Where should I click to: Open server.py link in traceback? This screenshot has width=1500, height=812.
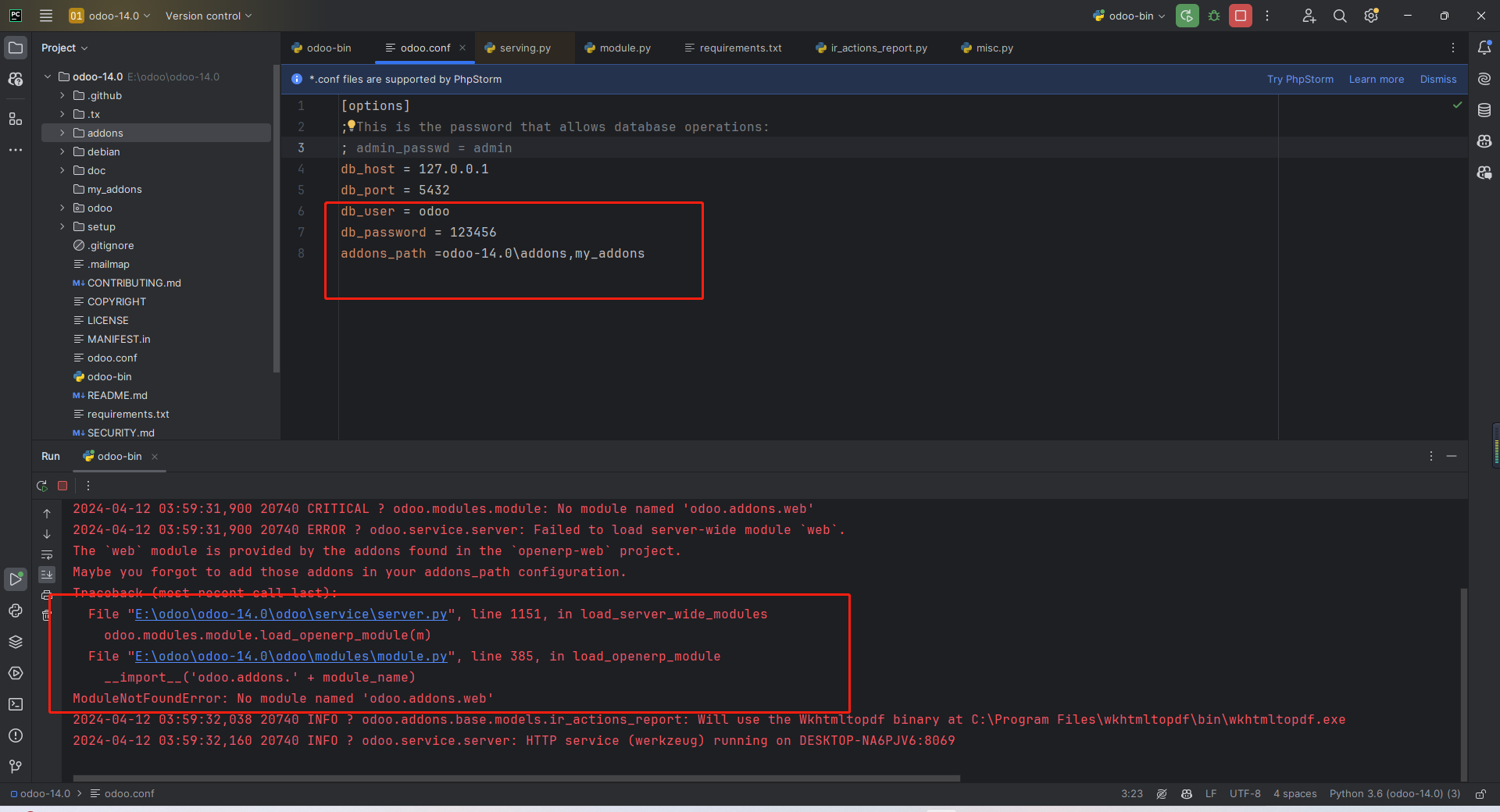(291, 614)
